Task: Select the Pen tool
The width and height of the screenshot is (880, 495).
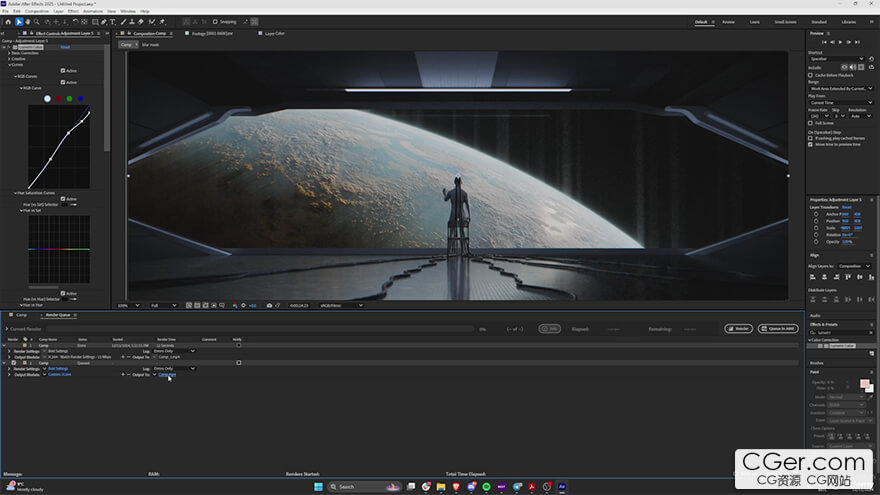Action: point(104,22)
